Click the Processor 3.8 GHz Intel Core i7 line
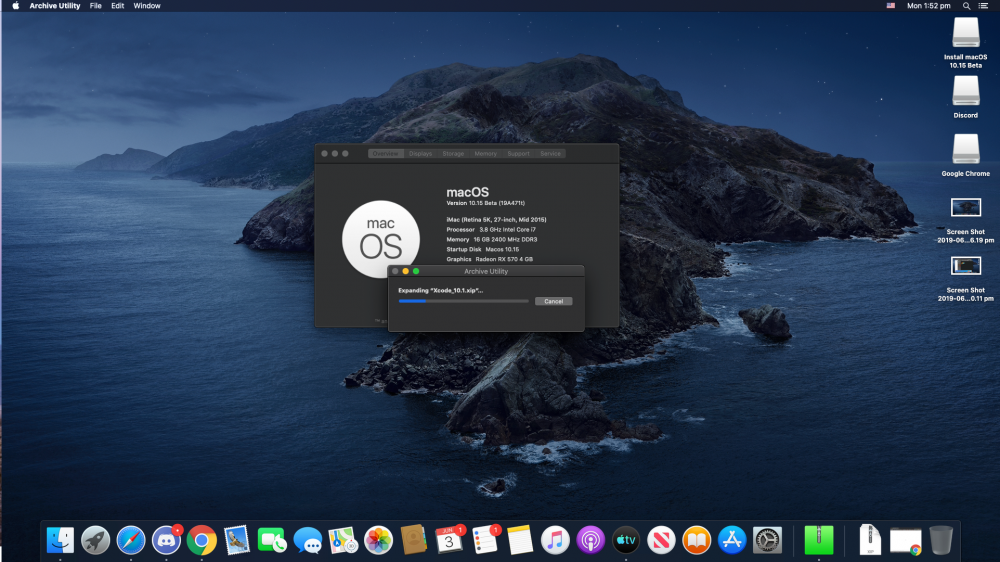1000x562 pixels. tap(491, 230)
